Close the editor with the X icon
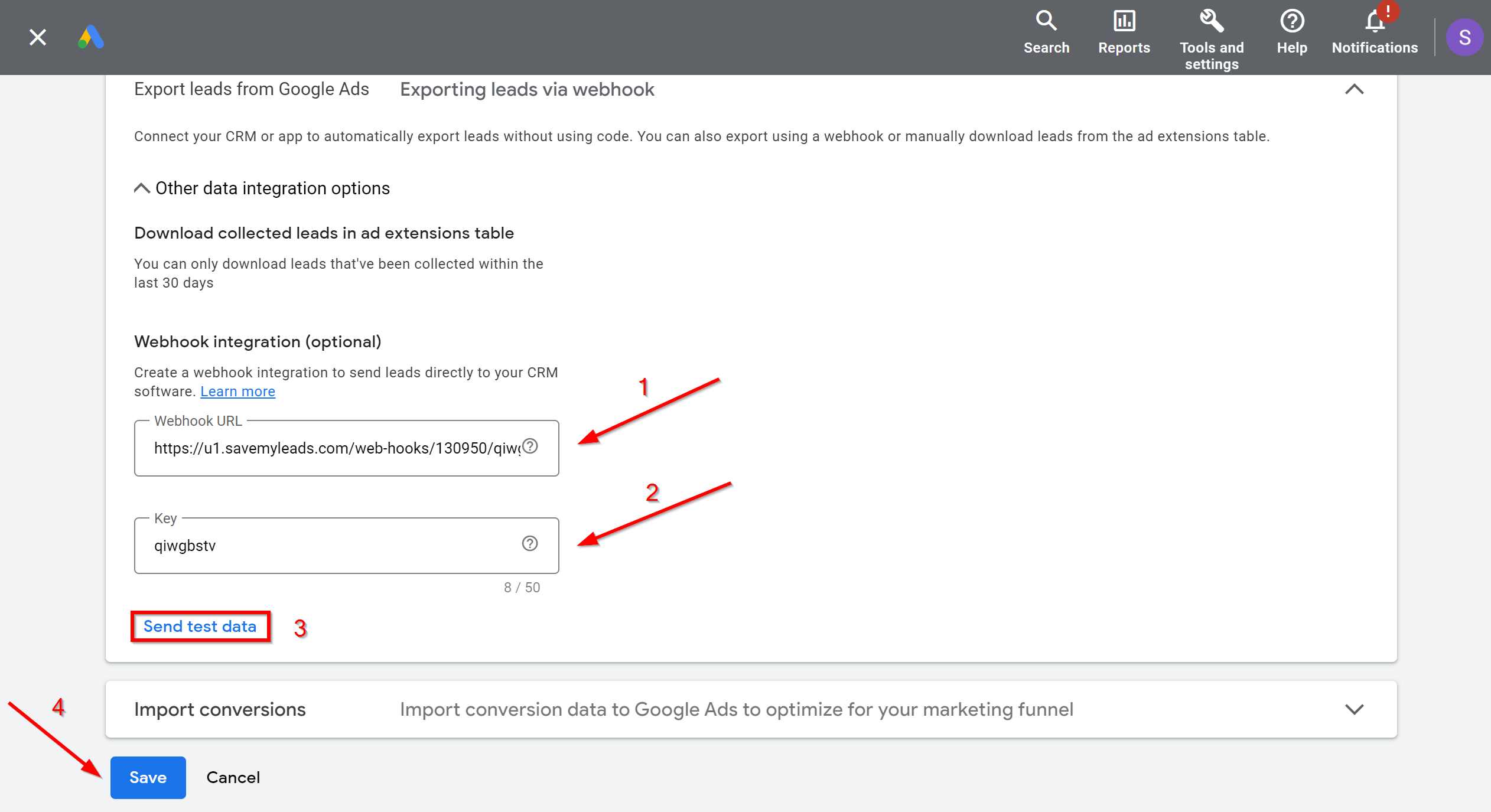This screenshot has width=1491, height=812. click(x=38, y=37)
